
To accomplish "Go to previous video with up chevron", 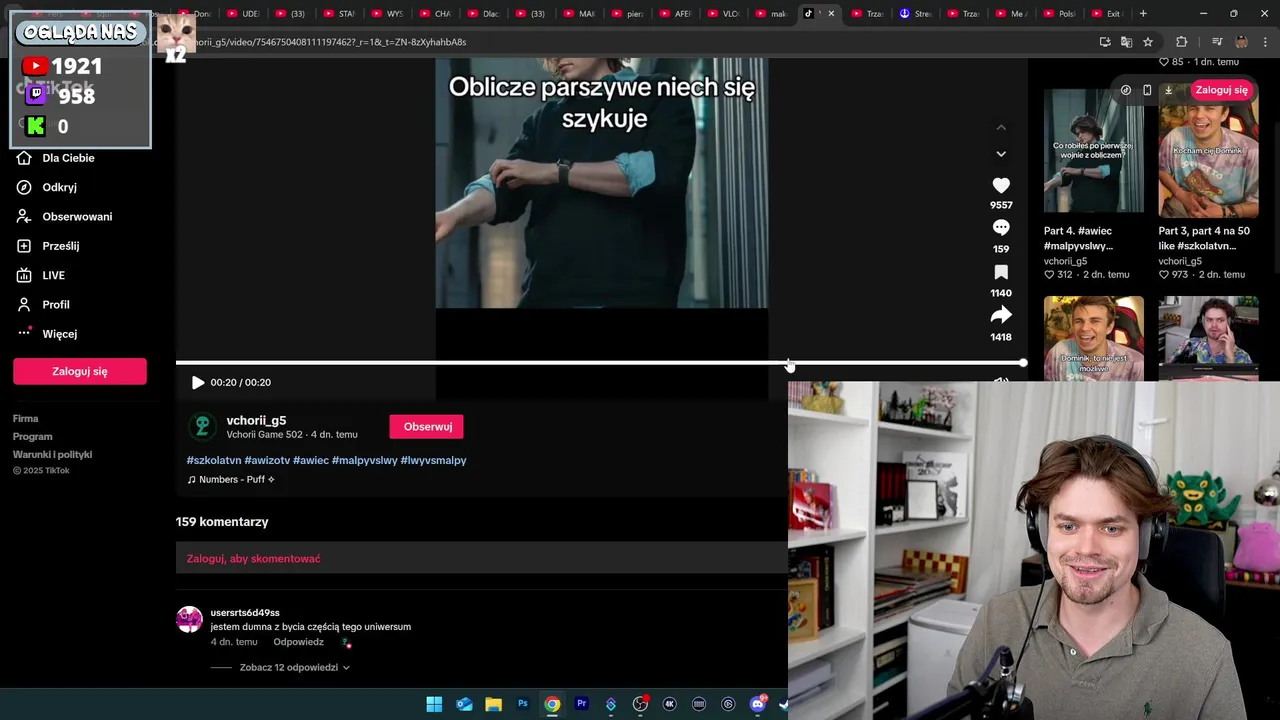I will pyautogui.click(x=1001, y=127).
